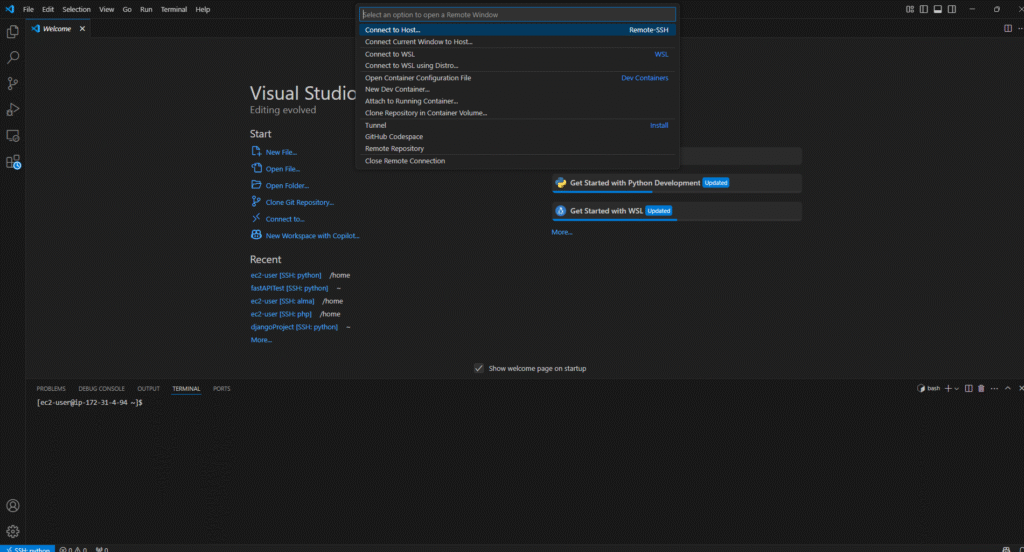Image resolution: width=1024 pixels, height=552 pixels.
Task: Open the Explorer view in activity bar
Action: pos(13,32)
